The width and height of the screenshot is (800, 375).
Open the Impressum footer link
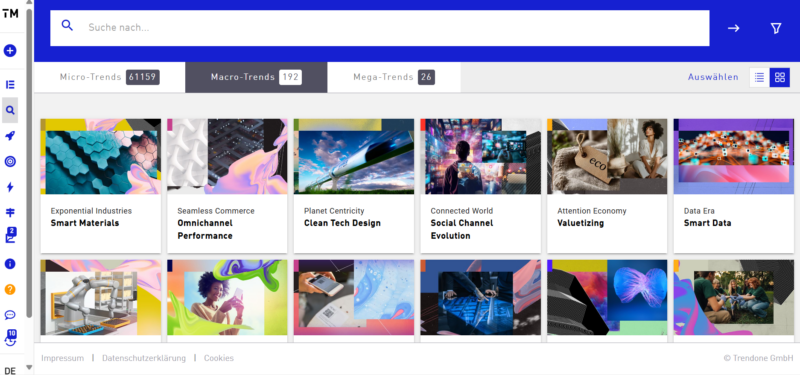62,358
